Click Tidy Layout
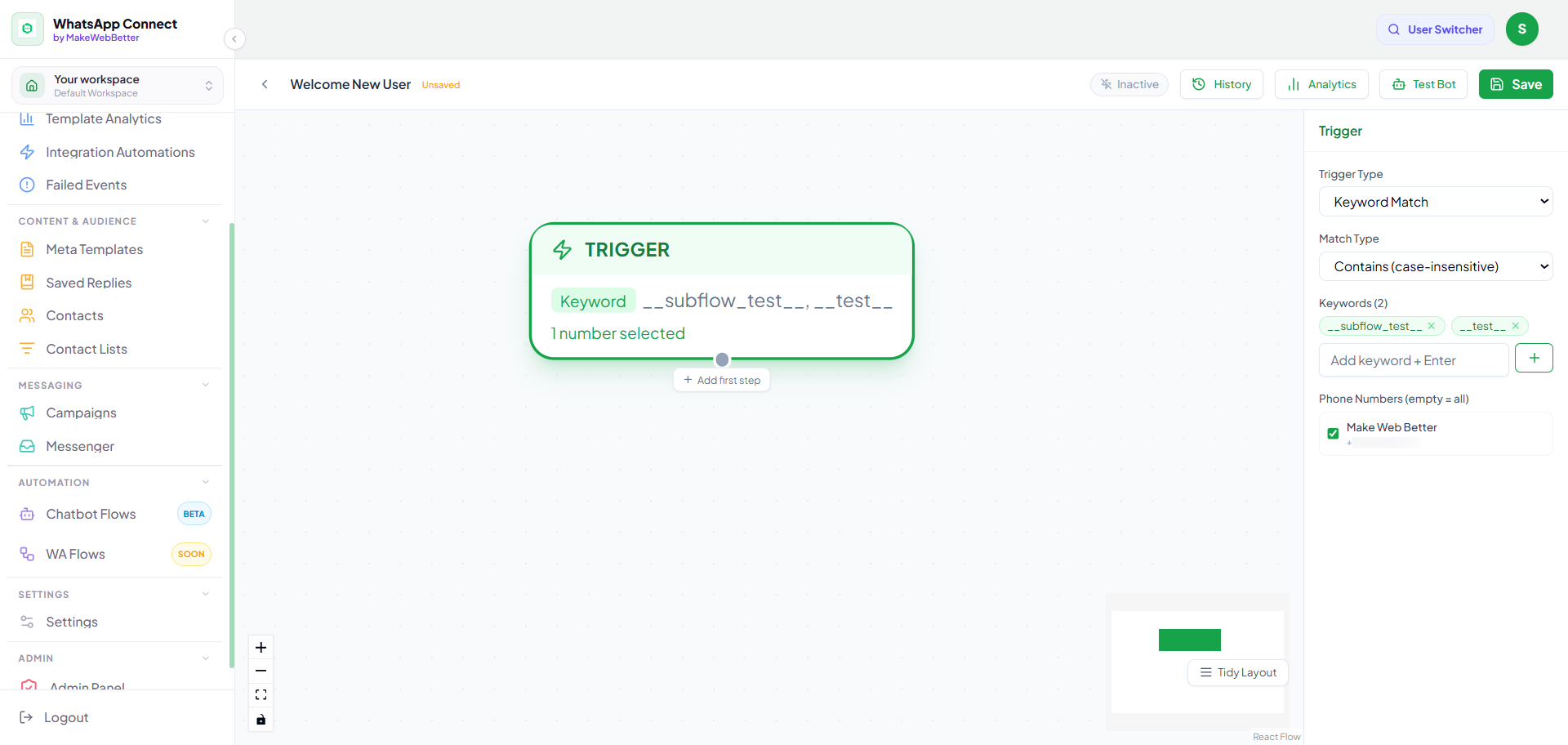This screenshot has height=745, width=1568. [x=1238, y=672]
